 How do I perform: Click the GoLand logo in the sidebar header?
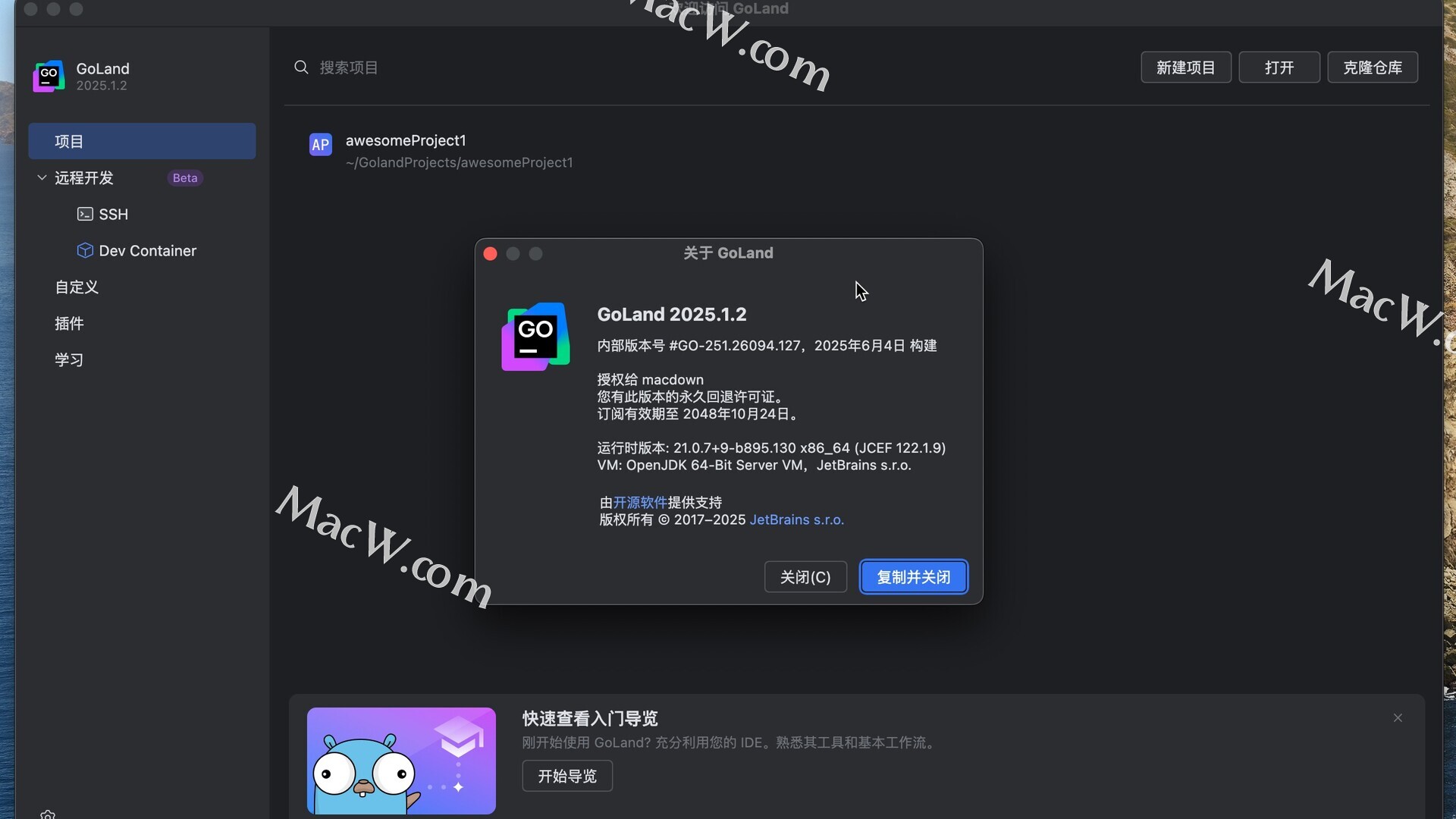point(49,76)
